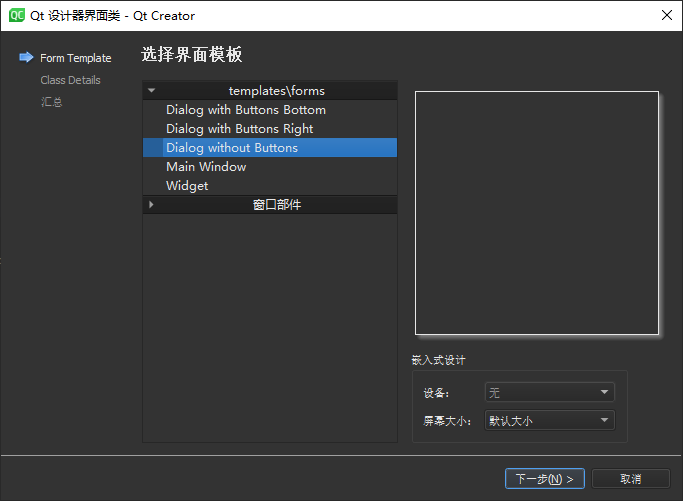Click the Qt Creator logo icon
This screenshot has height=501, width=683.
click(15, 15)
